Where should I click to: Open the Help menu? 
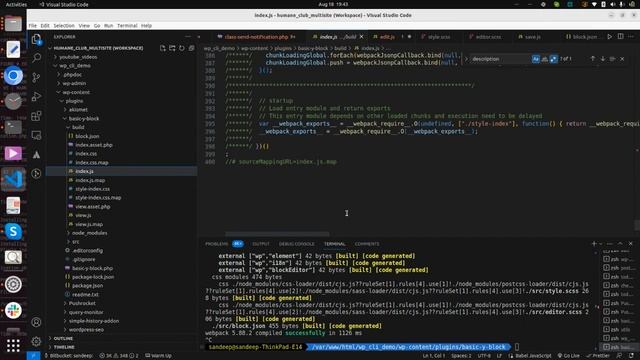pyautogui.click(x=147, y=26)
